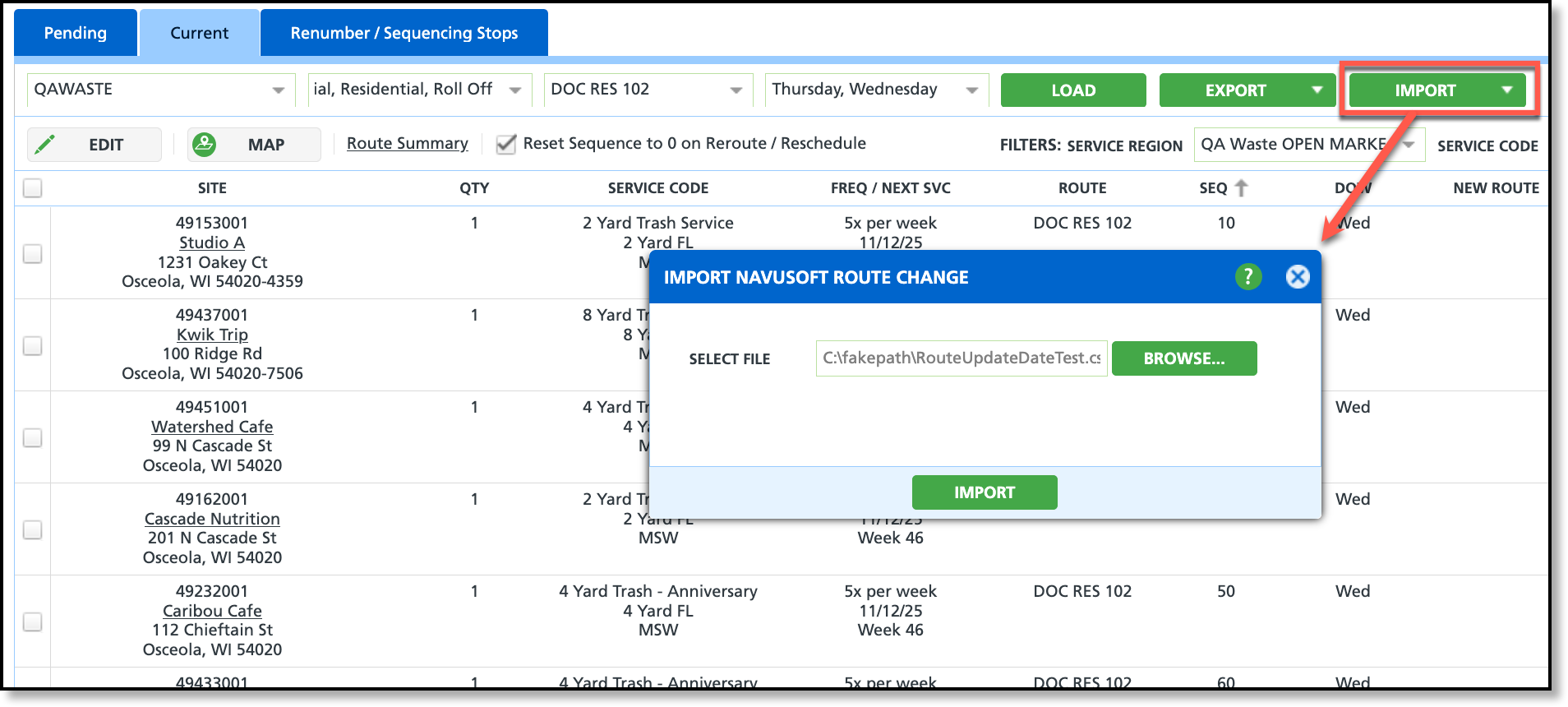This screenshot has height=707, width=1568.
Task: Click site number 49451001
Action: [x=212, y=407]
